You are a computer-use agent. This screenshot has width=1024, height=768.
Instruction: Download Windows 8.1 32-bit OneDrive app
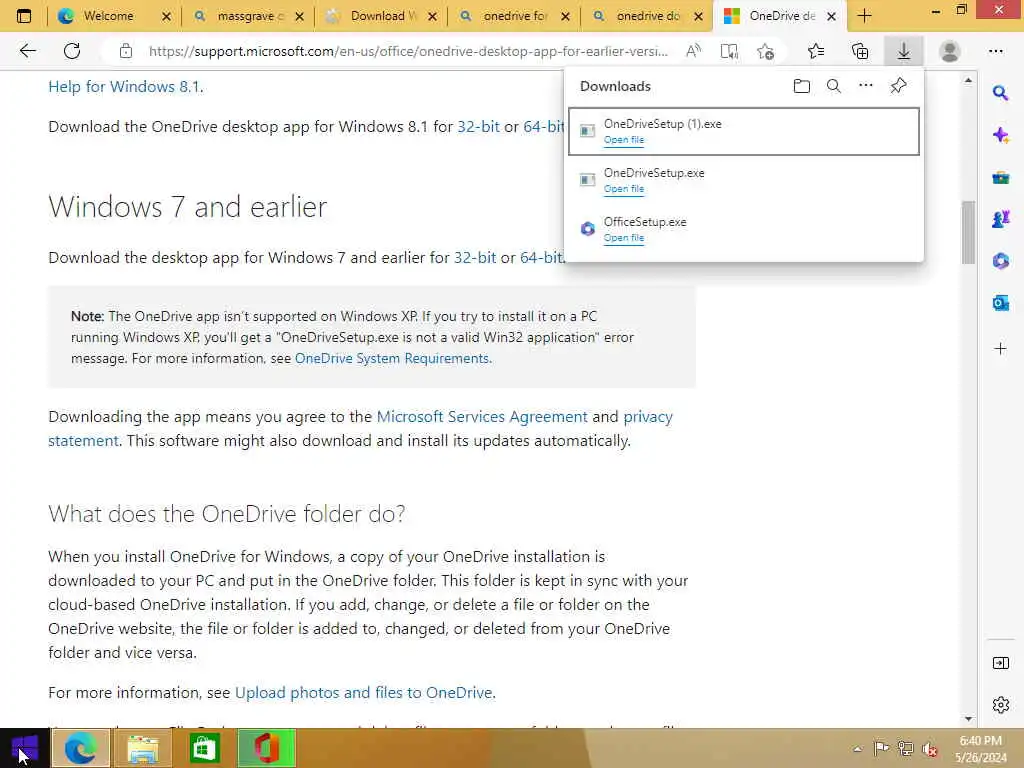pos(478,127)
